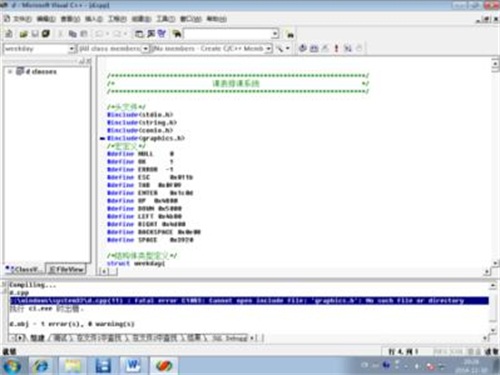Click the 'd.obj - 1 error(s), 0 warning(s)' line

tap(72, 324)
